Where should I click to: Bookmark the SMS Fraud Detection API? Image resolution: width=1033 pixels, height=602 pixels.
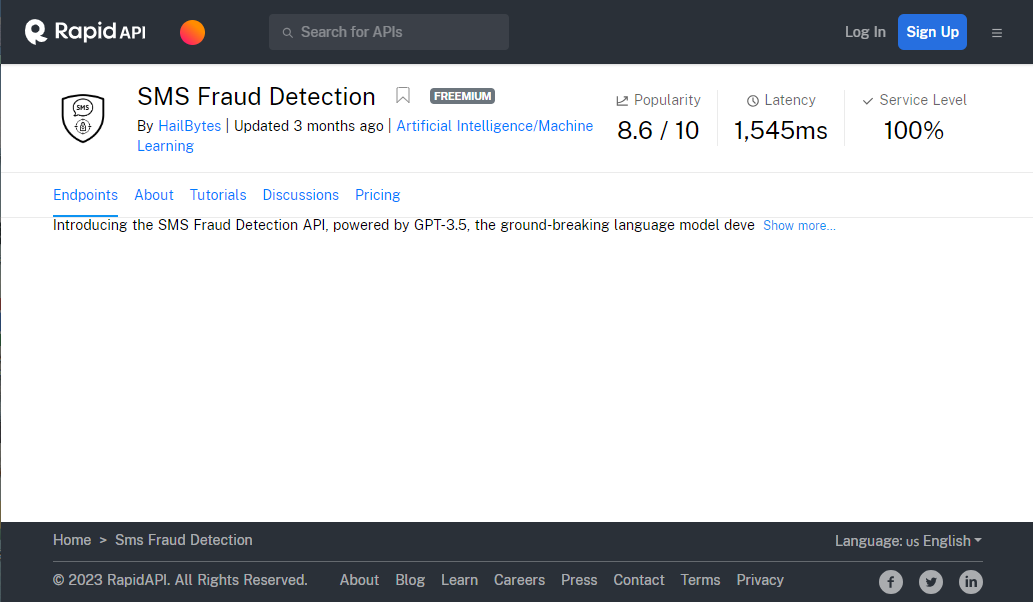(403, 95)
